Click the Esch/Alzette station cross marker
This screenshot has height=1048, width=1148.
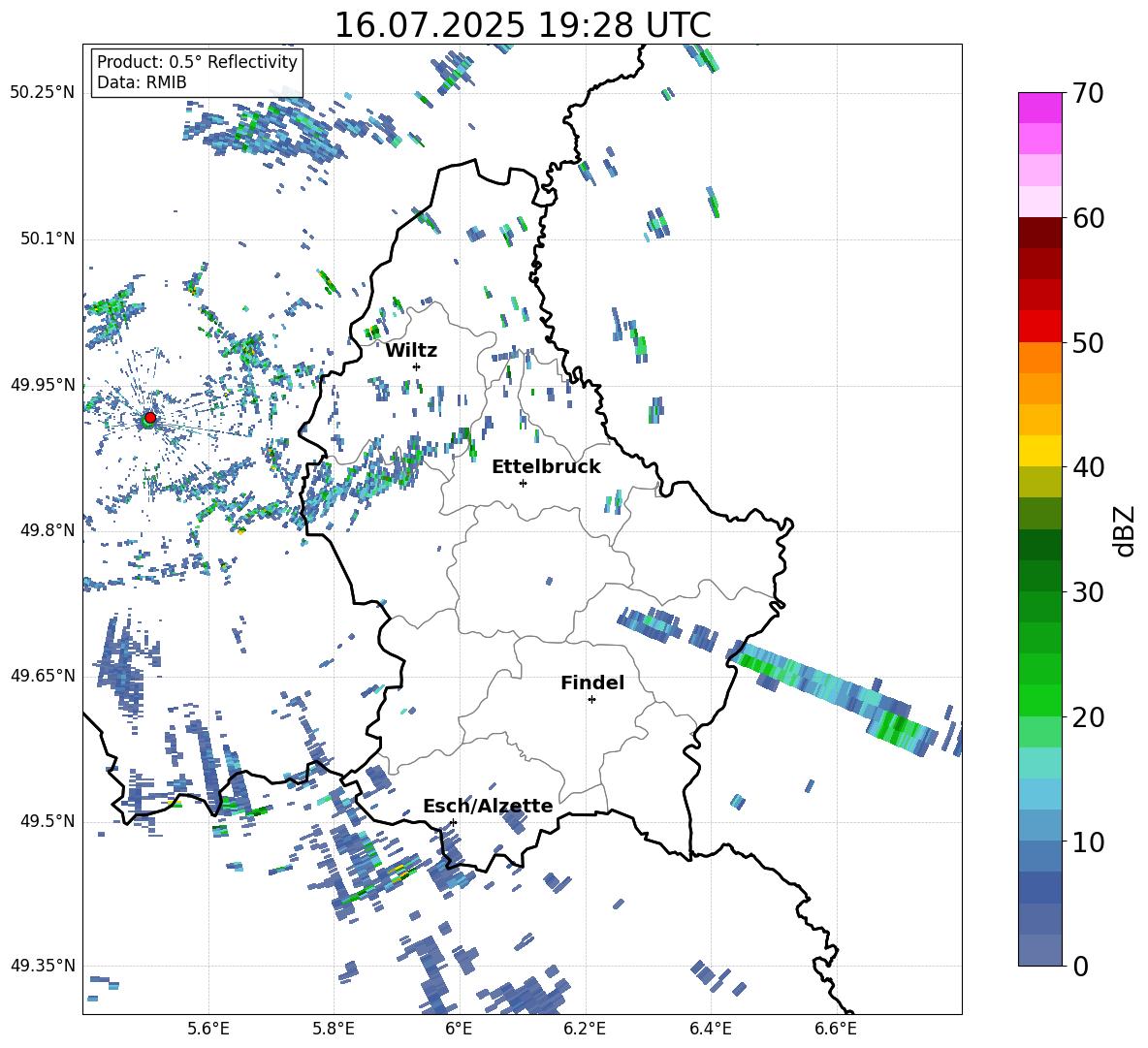click(x=453, y=822)
